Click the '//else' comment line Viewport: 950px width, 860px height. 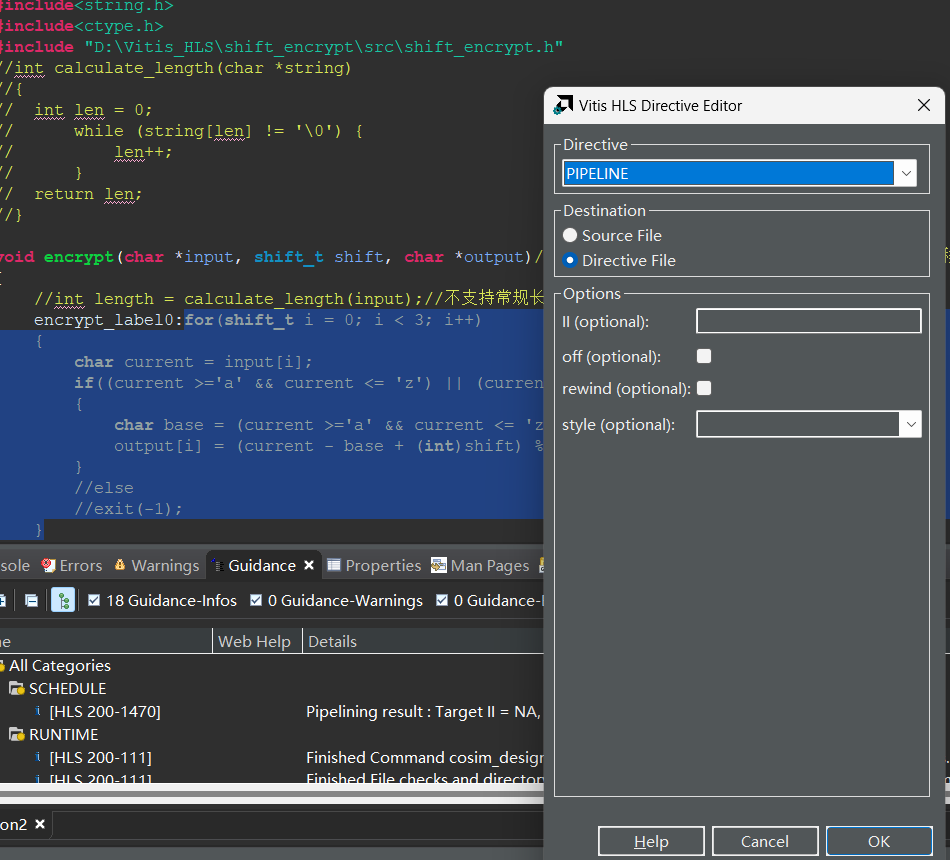point(104,488)
